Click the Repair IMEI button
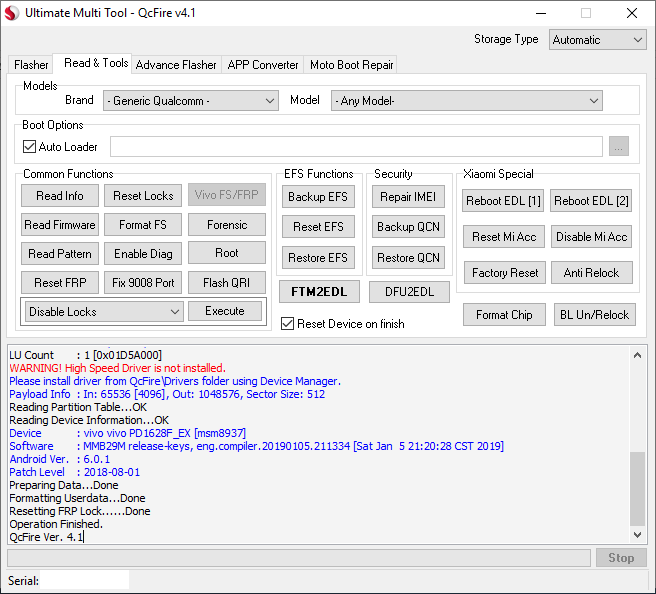Screen dimensions: 656x594 pyautogui.click(x=408, y=197)
